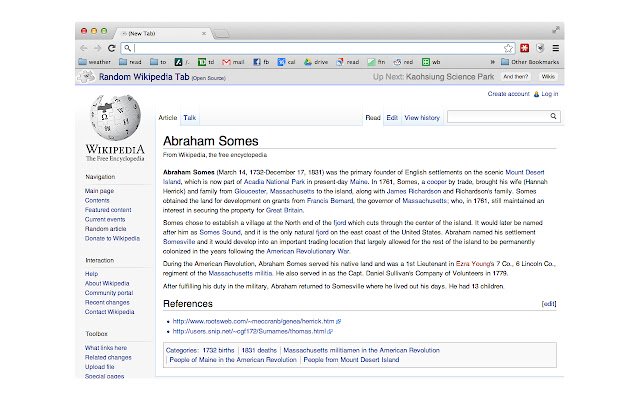The width and height of the screenshot is (640, 400).
Task: Open the red asterisk extension icon
Action: tap(524, 48)
